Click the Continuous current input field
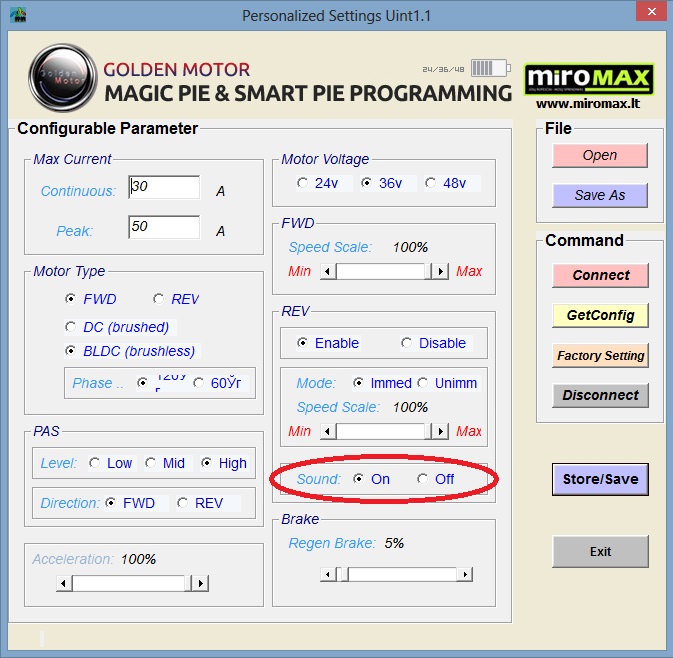Image resolution: width=673 pixels, height=658 pixels. [164, 188]
